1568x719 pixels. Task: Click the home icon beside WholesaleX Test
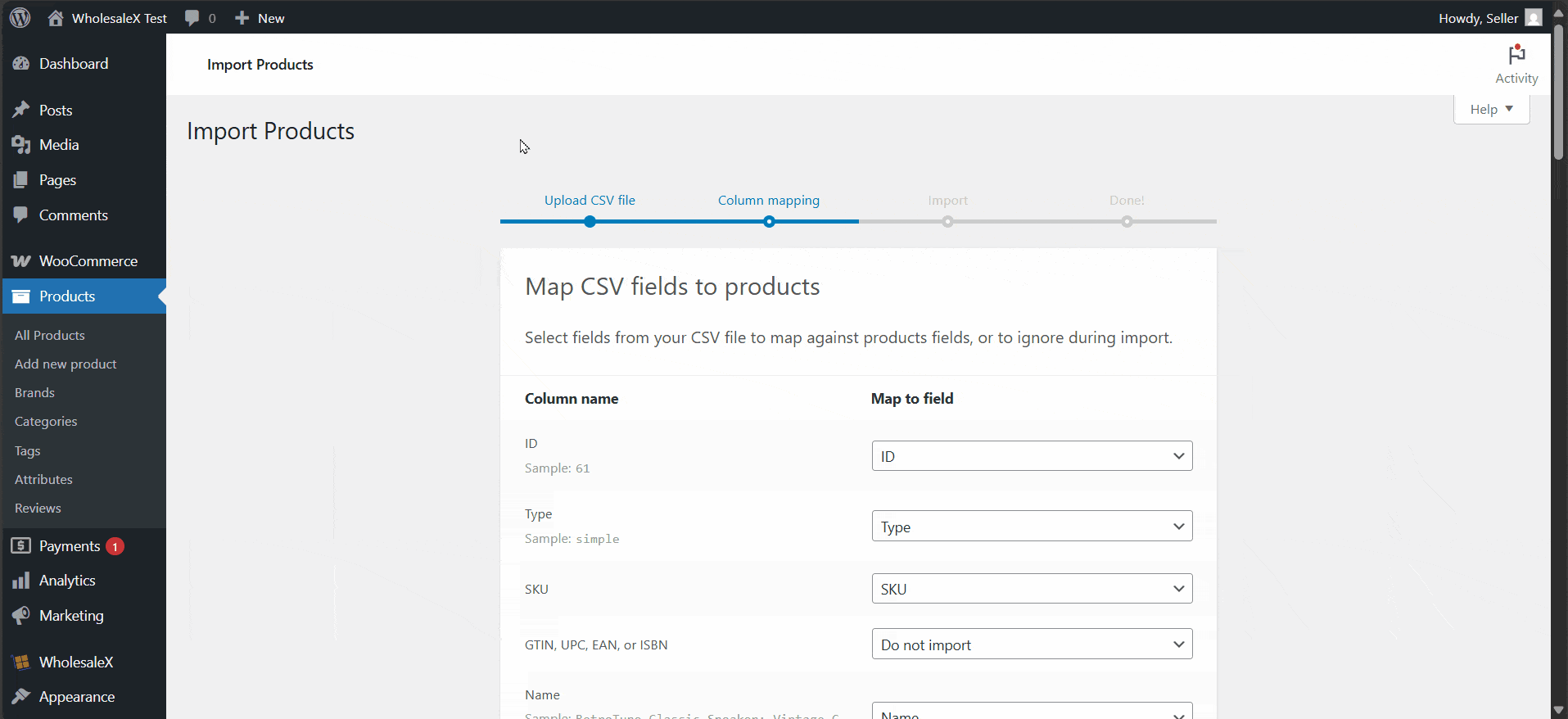56,17
